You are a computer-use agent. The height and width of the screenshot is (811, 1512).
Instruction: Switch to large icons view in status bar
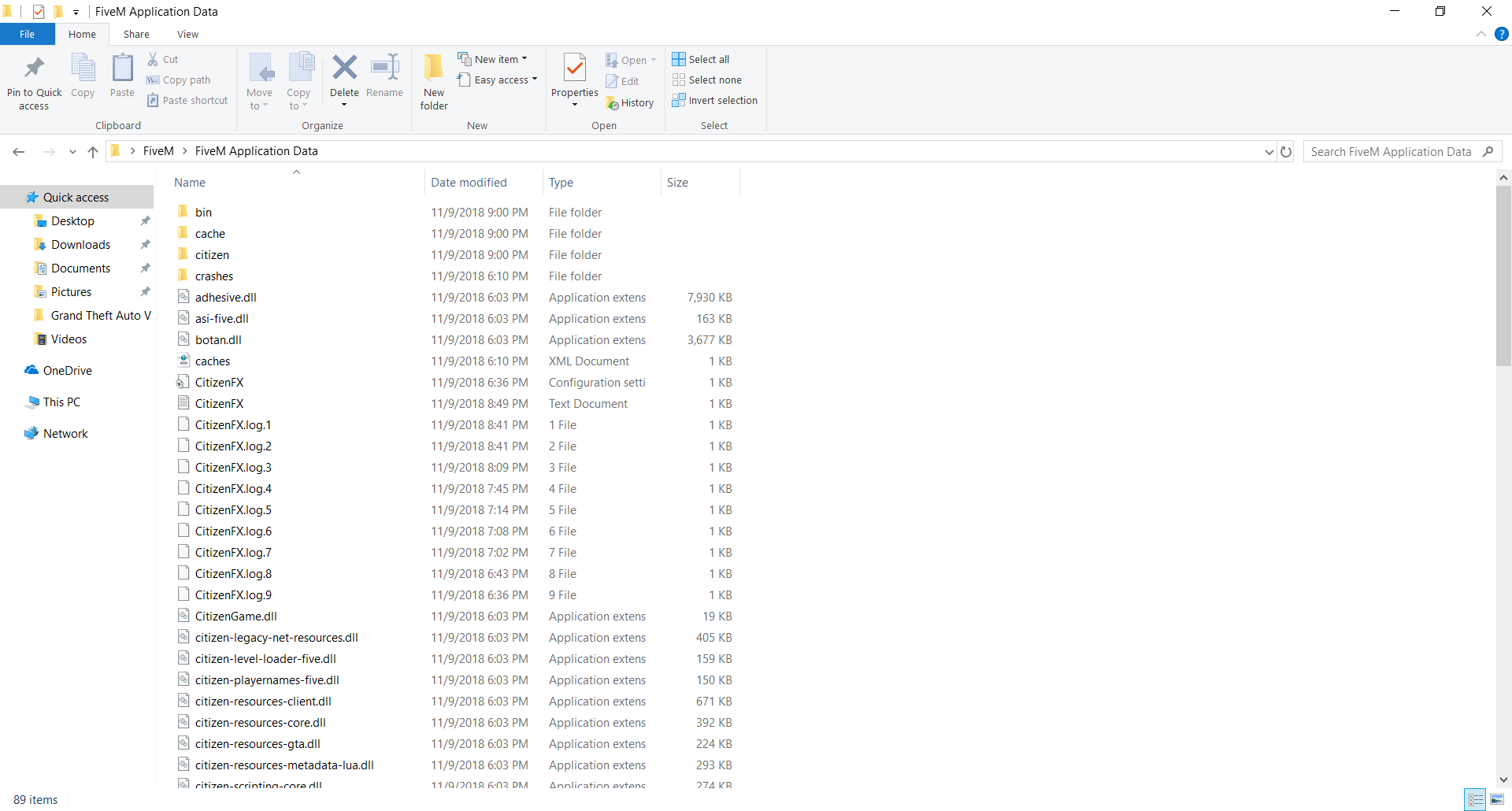click(x=1497, y=799)
